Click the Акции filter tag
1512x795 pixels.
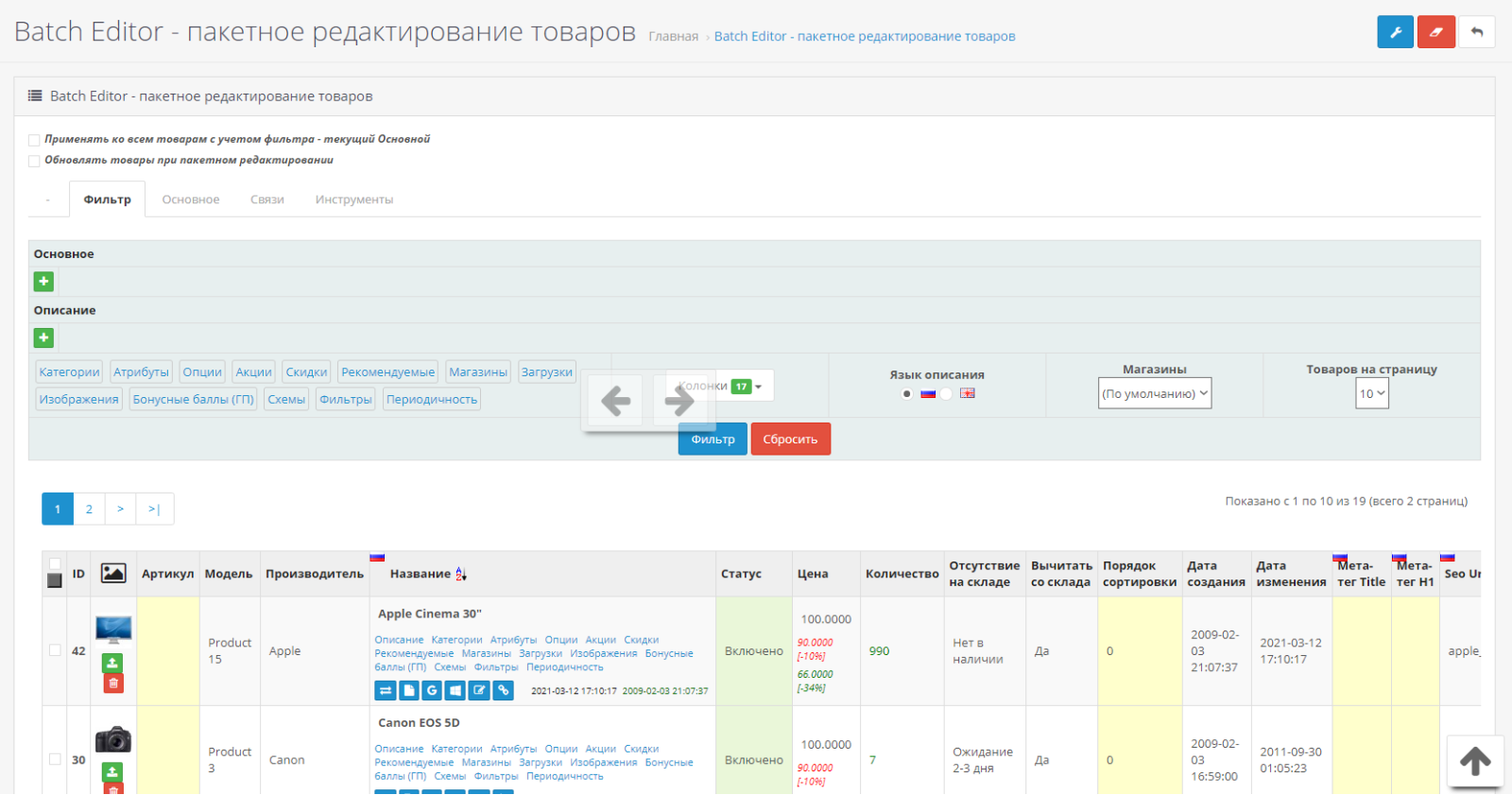[x=253, y=372]
